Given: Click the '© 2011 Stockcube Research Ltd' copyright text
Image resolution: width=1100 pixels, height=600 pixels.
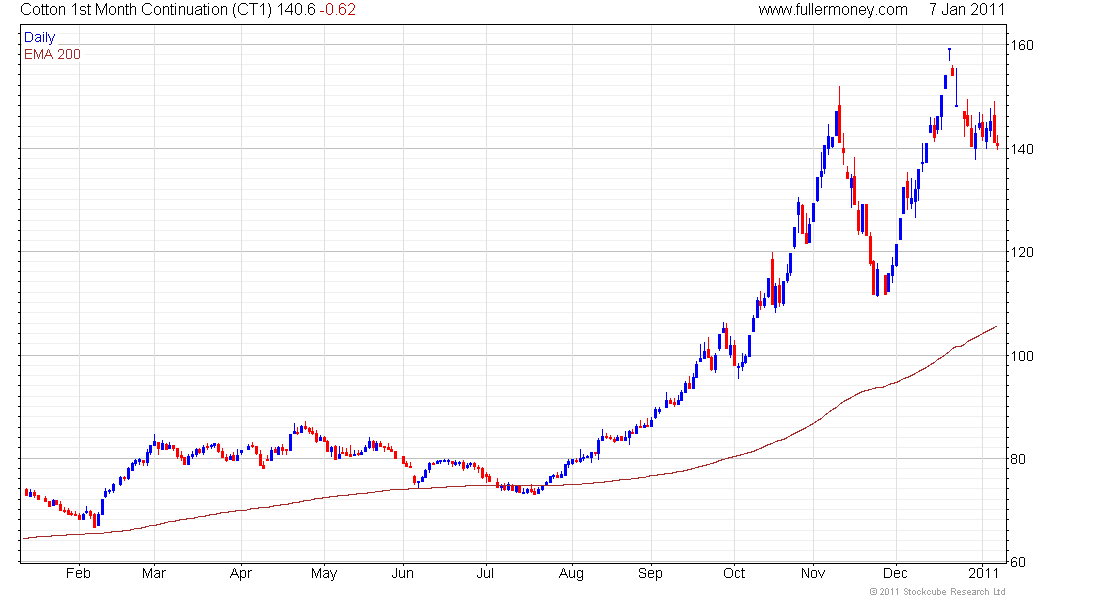Looking at the screenshot, I should pyautogui.click(x=938, y=592).
